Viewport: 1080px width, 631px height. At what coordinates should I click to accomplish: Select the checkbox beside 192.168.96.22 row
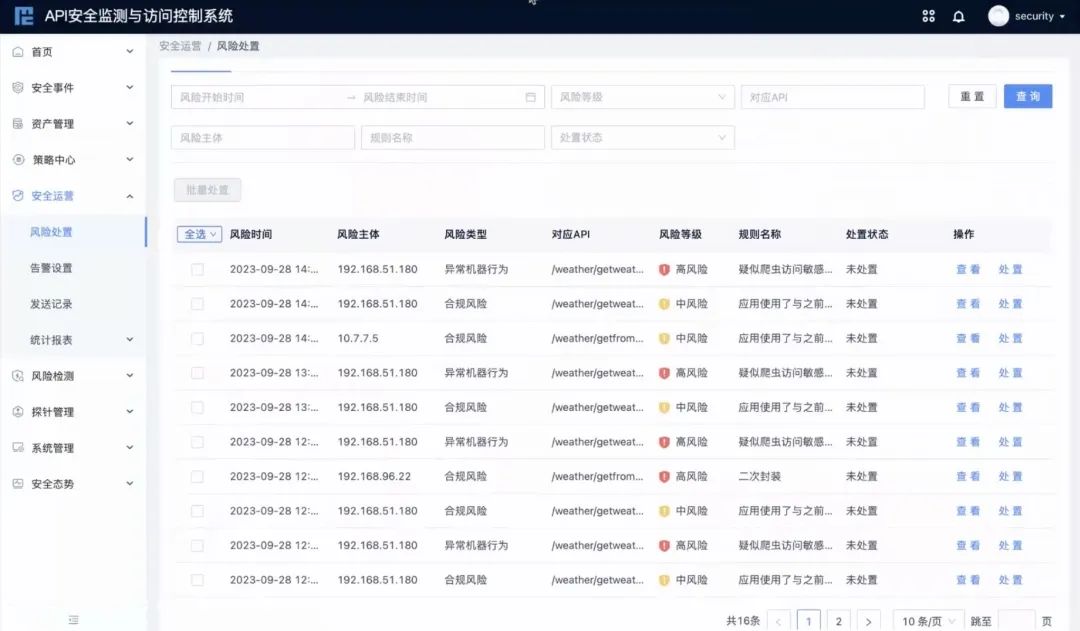[197, 476]
